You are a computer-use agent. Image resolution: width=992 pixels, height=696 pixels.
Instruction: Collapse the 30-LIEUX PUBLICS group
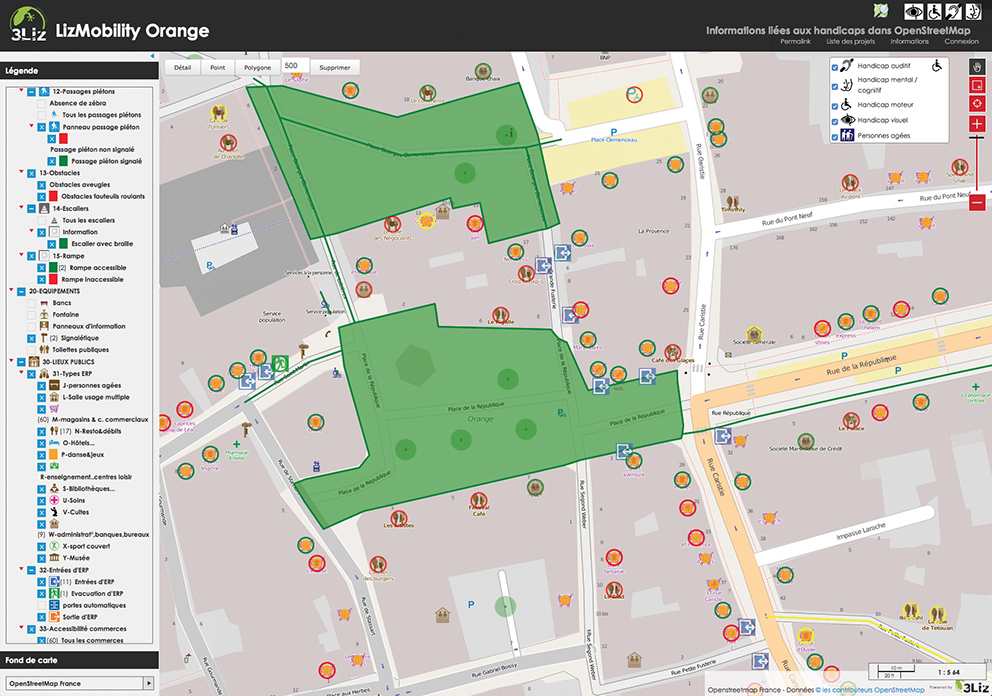[11, 361]
